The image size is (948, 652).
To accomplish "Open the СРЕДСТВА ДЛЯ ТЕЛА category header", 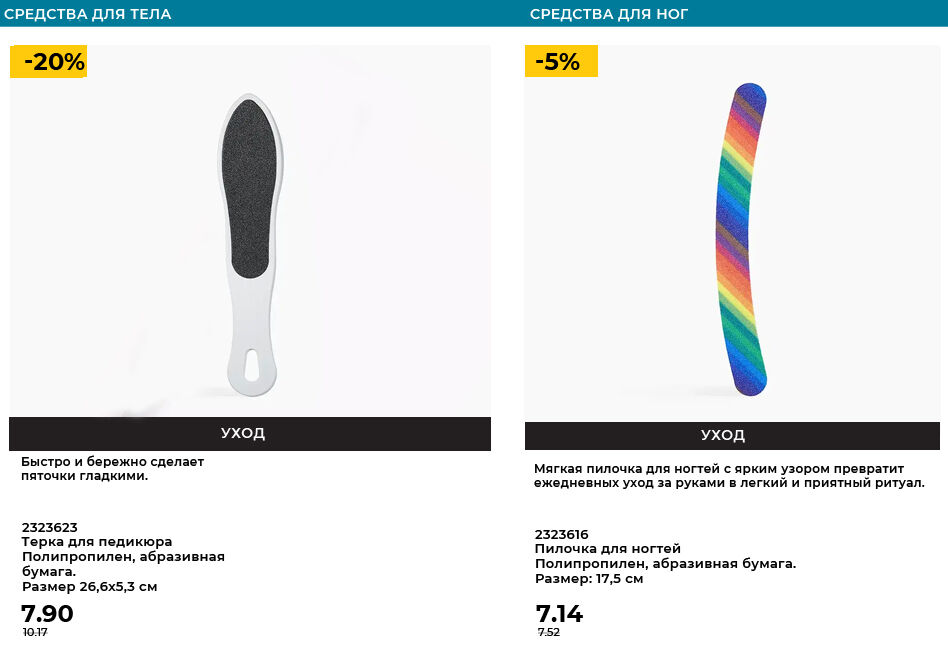I will tap(88, 14).
